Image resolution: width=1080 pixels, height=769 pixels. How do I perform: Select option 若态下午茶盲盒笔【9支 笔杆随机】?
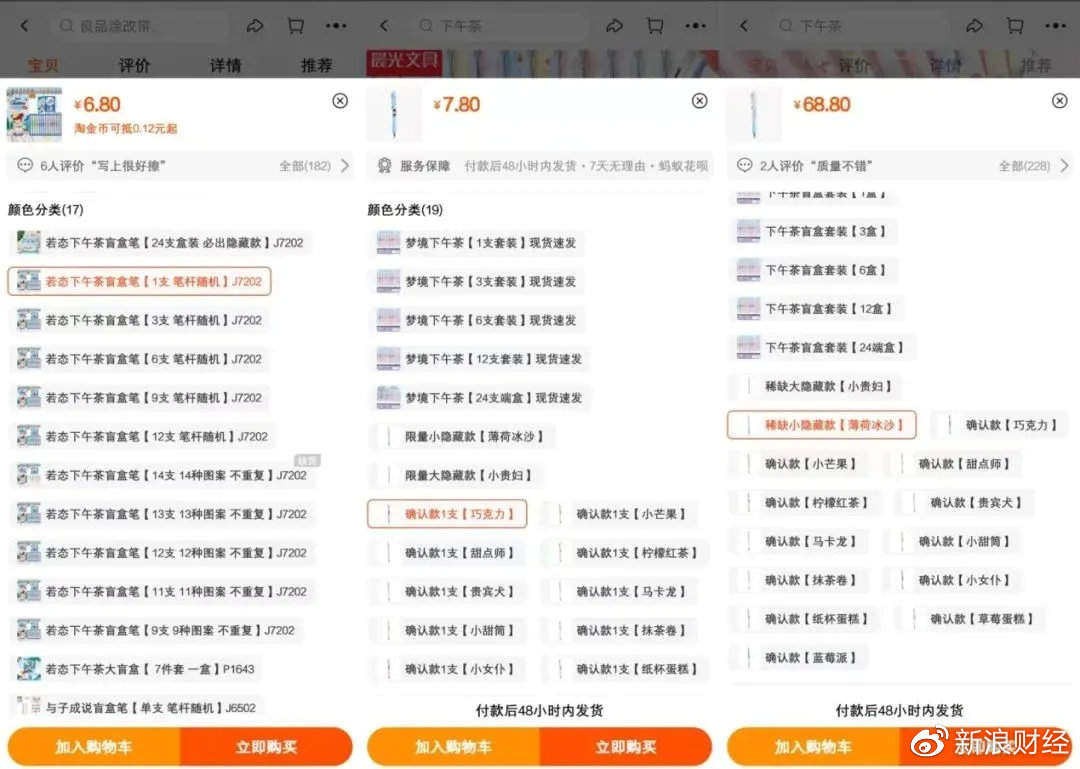(x=139, y=398)
